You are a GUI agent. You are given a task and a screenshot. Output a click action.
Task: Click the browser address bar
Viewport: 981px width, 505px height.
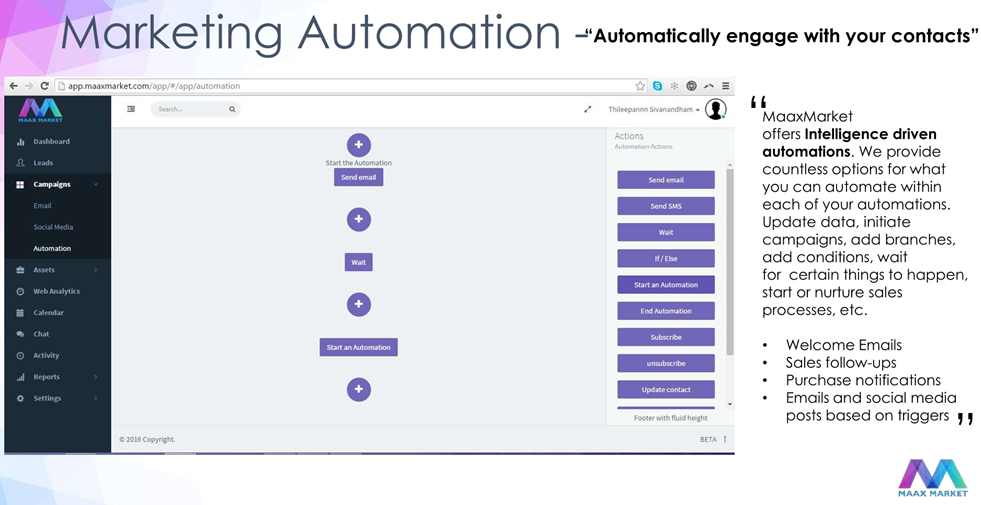click(x=350, y=86)
